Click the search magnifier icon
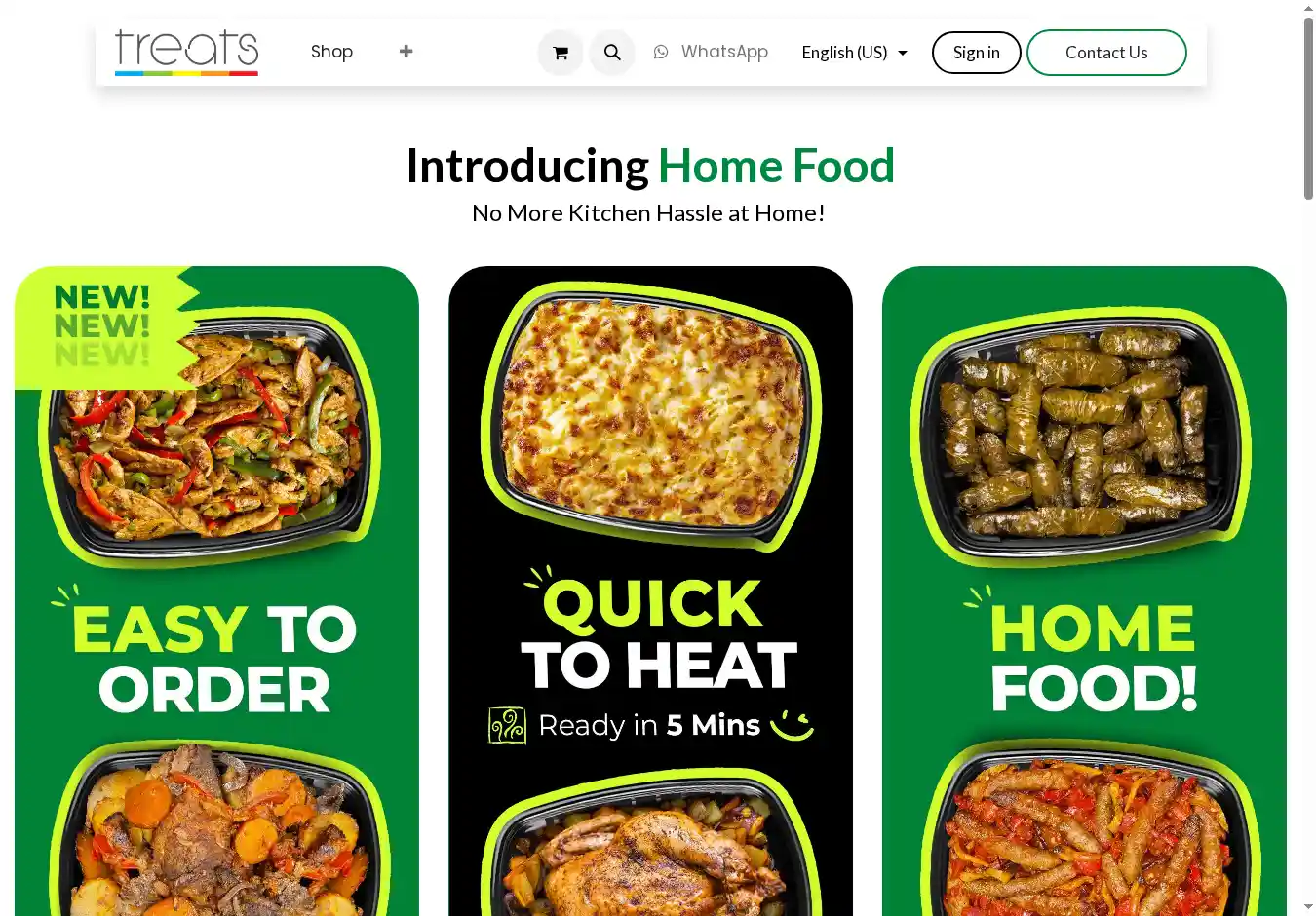 click(x=612, y=53)
